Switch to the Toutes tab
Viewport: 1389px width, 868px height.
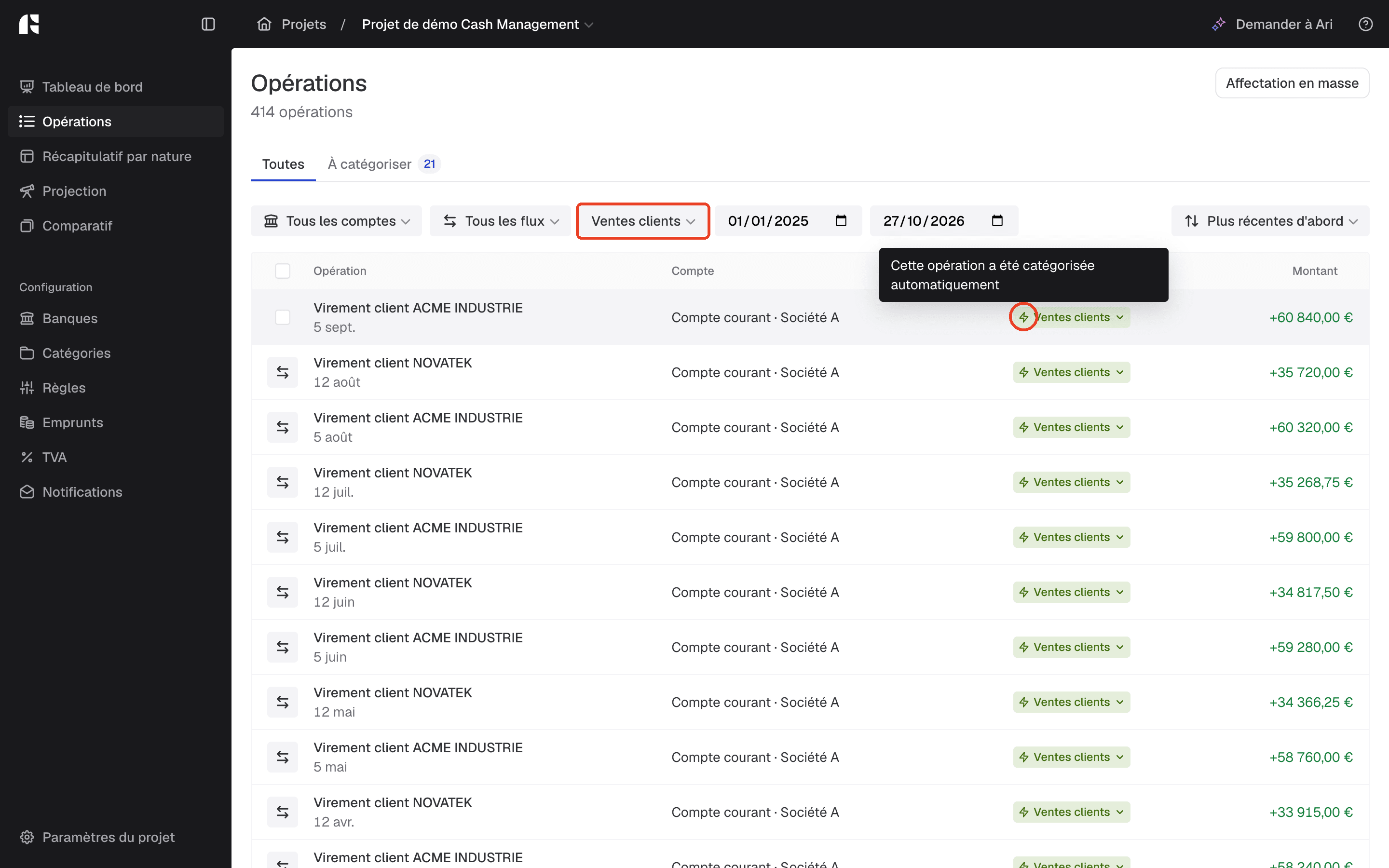pyautogui.click(x=283, y=164)
